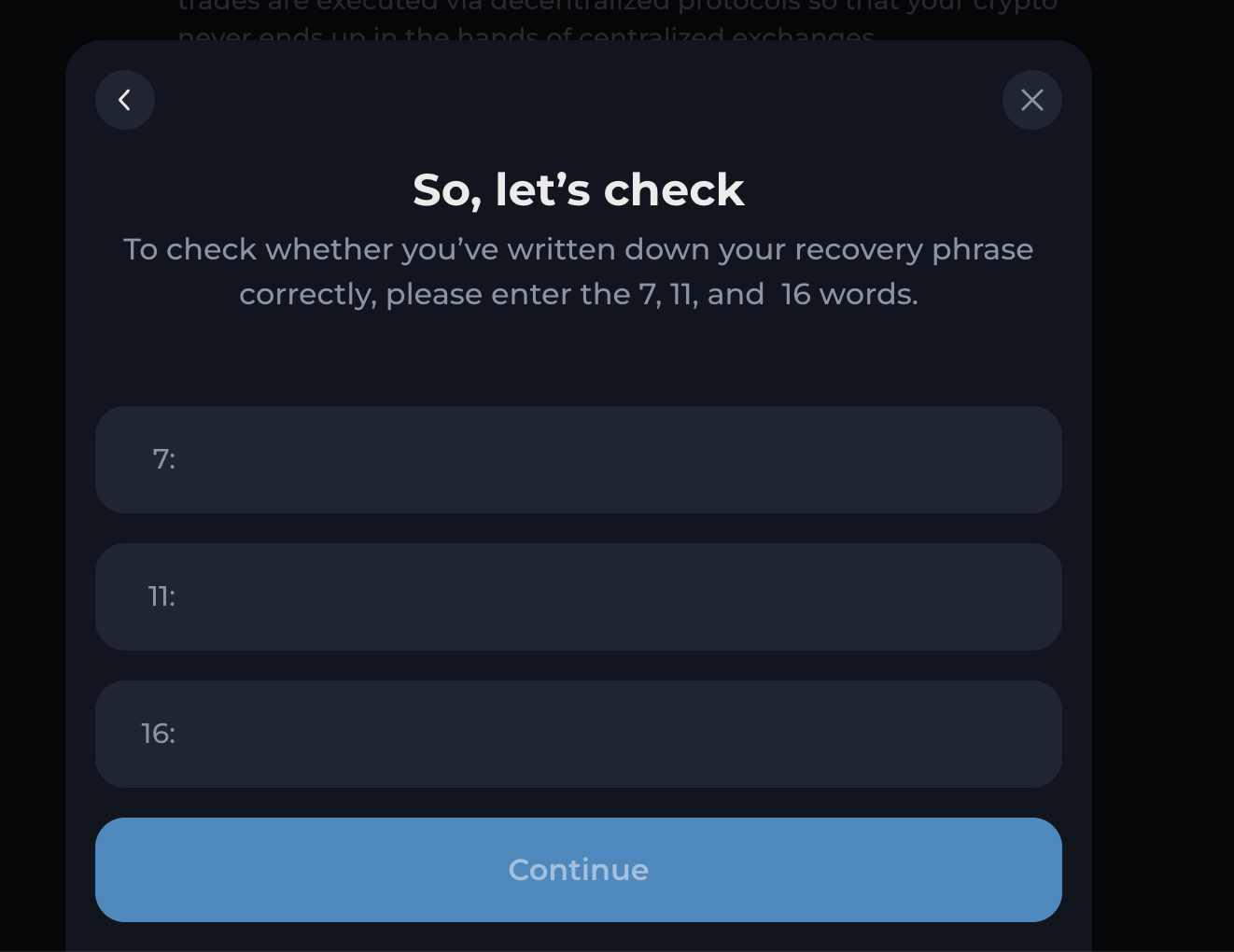
Task: Click the "16:" field label
Action: (159, 734)
